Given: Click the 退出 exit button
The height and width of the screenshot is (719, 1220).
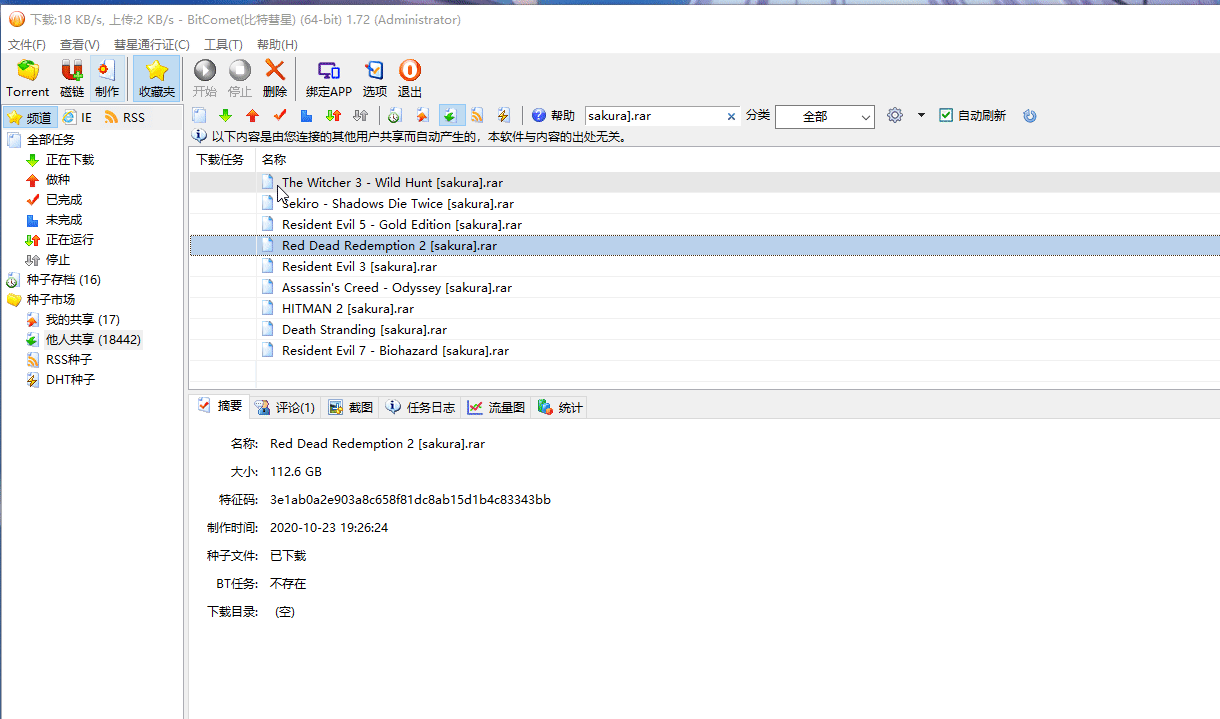Looking at the screenshot, I should tap(410, 79).
